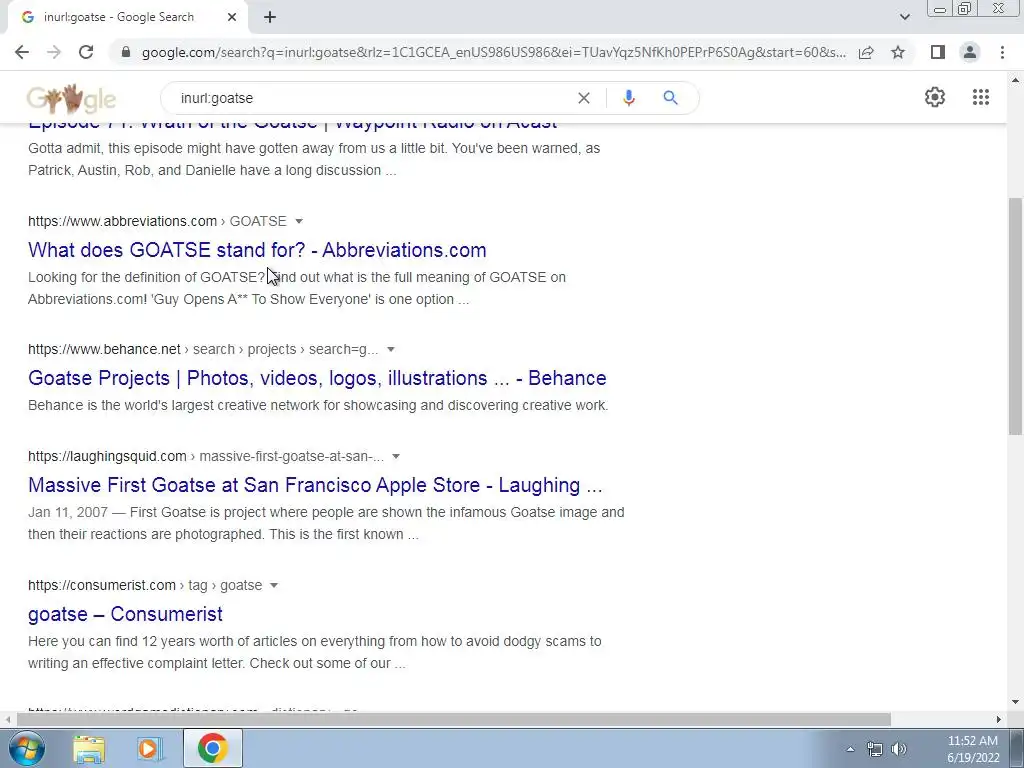Close the inurl:goatse Google Search tab
1024x768 pixels.
232,18
